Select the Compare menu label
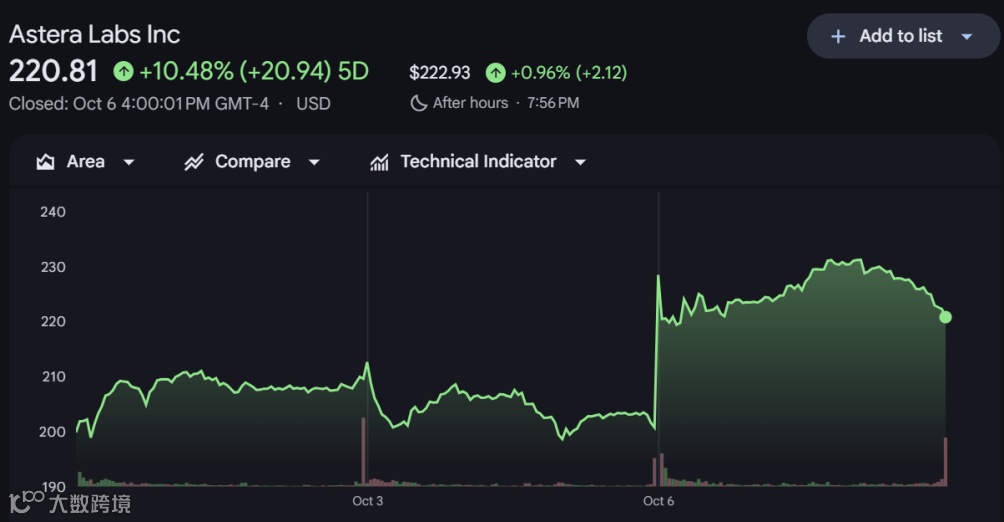Image resolution: width=1004 pixels, height=522 pixels. point(252,162)
